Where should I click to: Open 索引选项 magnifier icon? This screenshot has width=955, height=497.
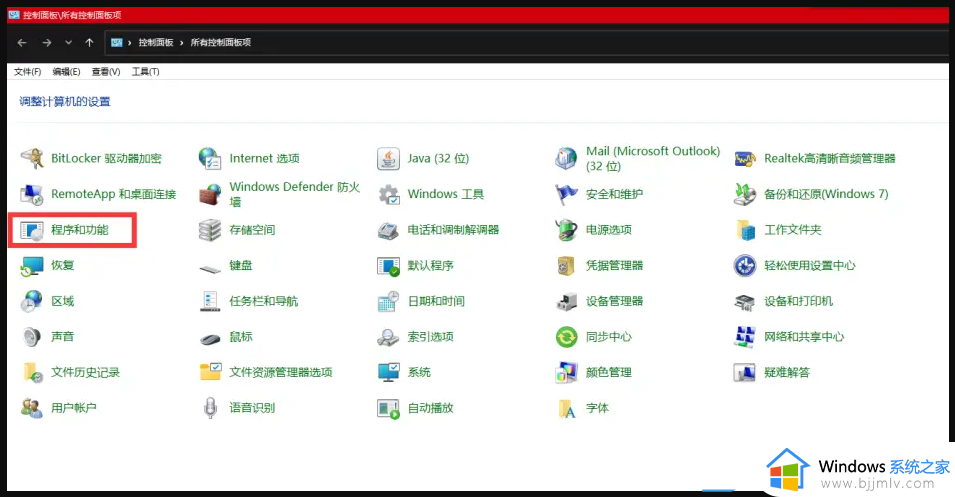tap(388, 337)
